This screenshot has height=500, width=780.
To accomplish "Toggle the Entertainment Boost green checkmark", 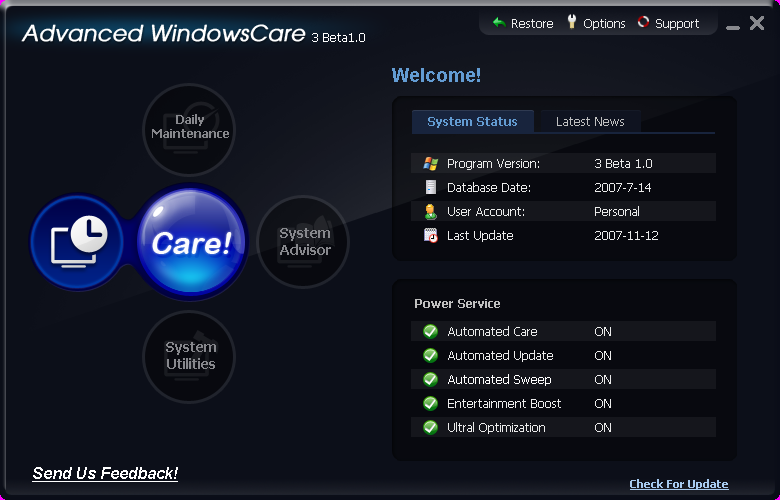I will click(430, 403).
